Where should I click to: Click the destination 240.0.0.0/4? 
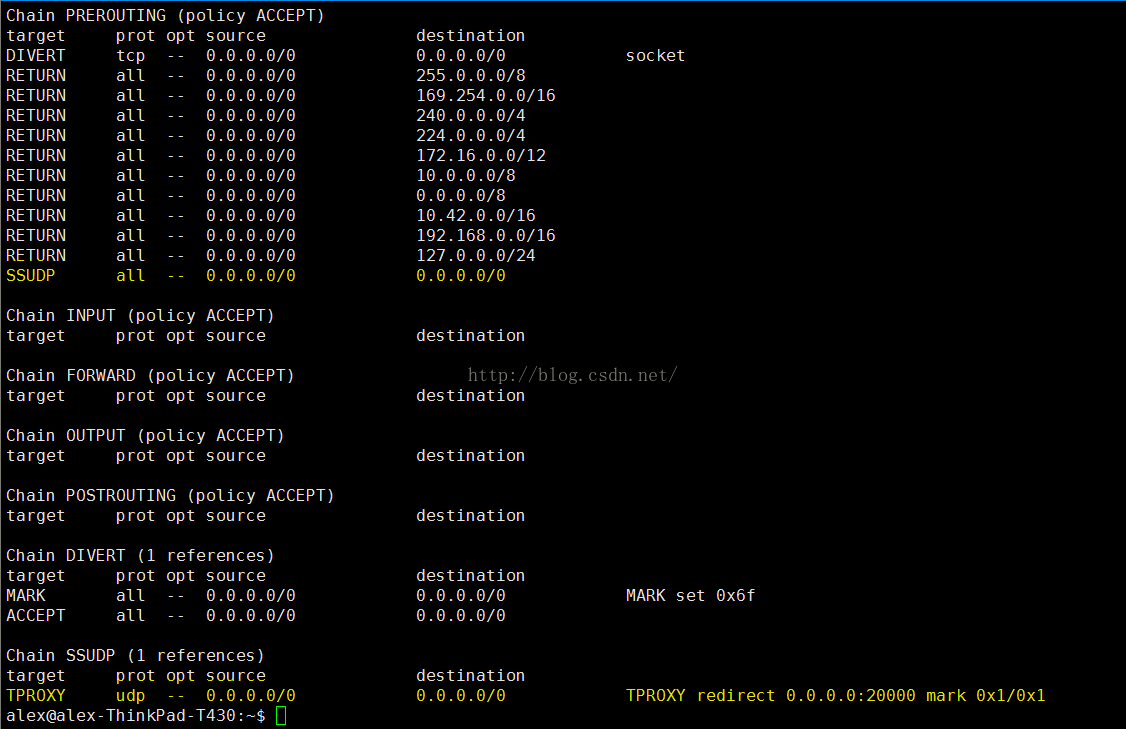coord(470,116)
